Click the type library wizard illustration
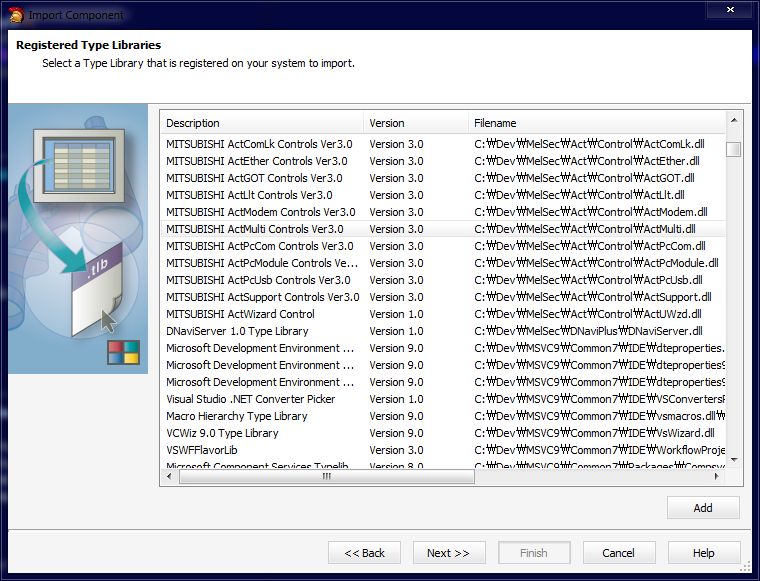The height and width of the screenshot is (581, 760). pyautogui.click(x=78, y=238)
